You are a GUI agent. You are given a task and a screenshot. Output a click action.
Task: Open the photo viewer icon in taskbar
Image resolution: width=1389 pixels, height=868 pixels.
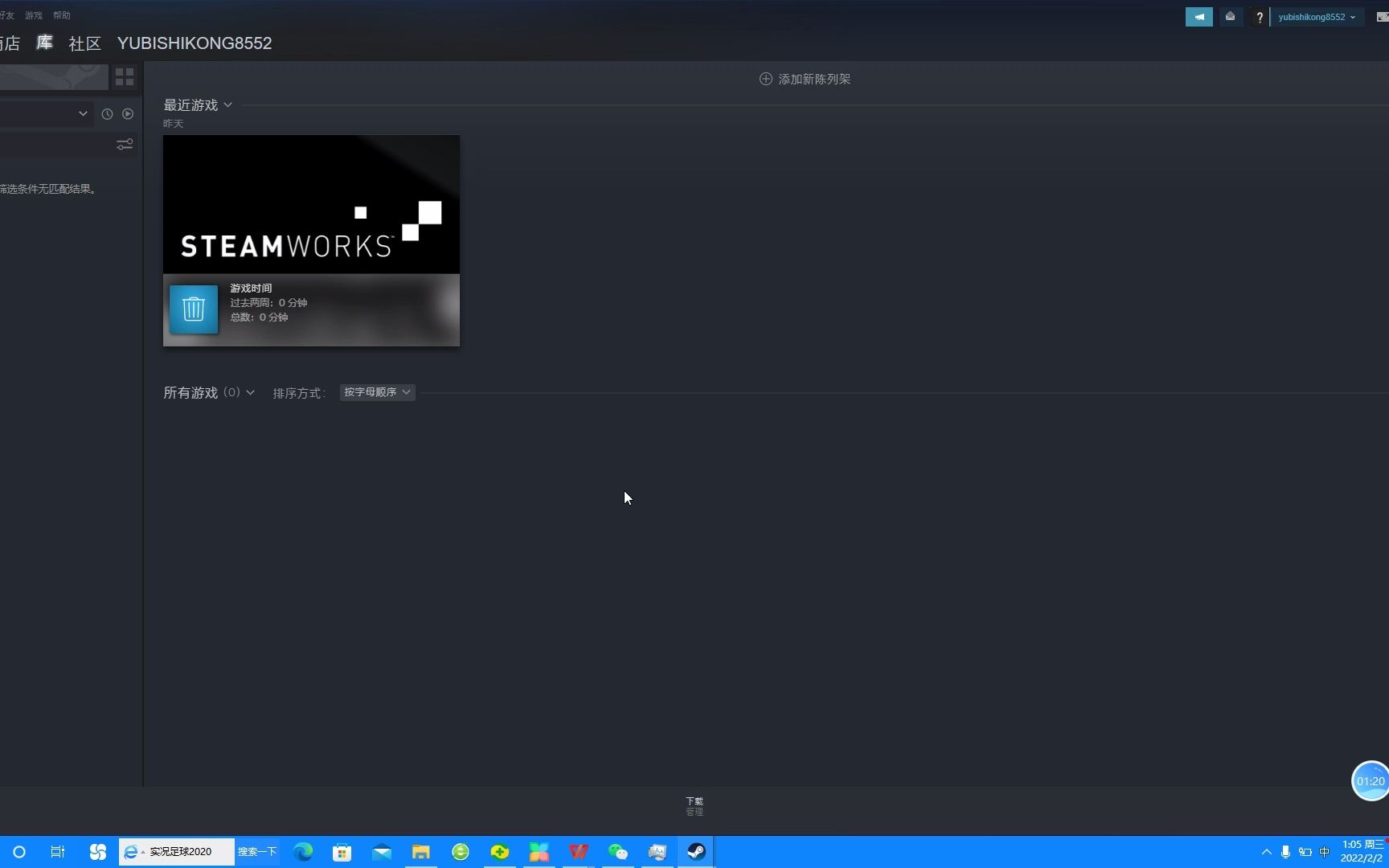click(x=658, y=852)
